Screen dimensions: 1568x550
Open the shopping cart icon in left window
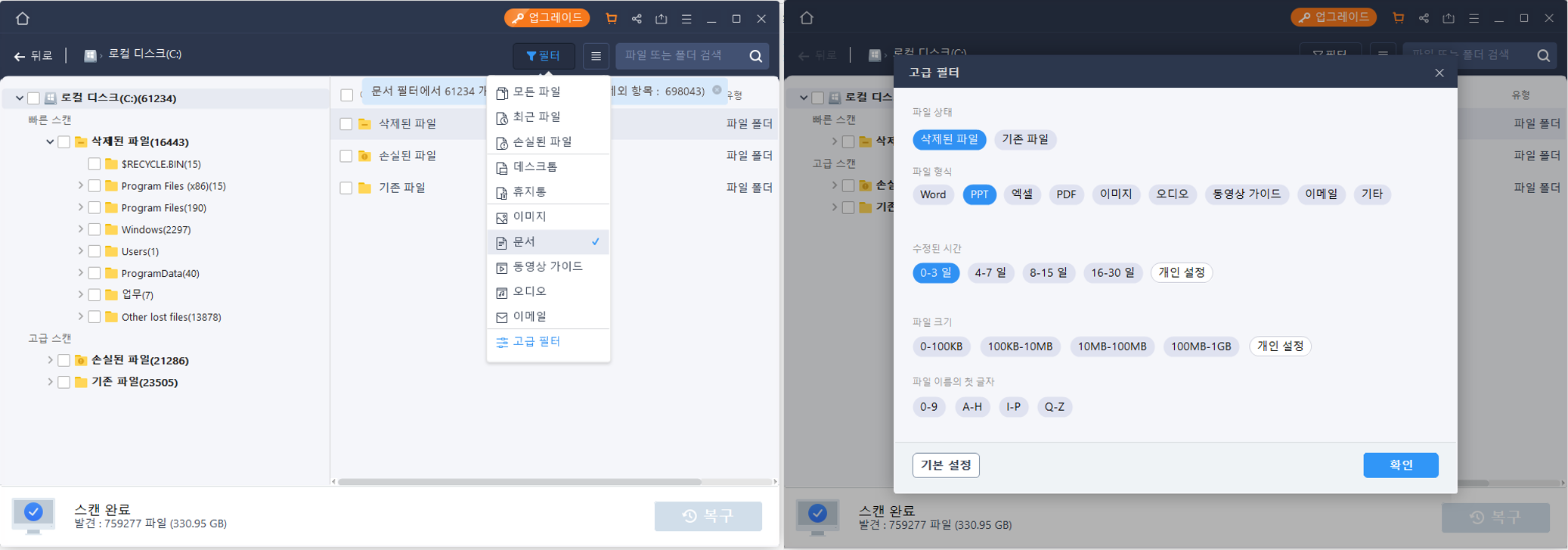611,19
